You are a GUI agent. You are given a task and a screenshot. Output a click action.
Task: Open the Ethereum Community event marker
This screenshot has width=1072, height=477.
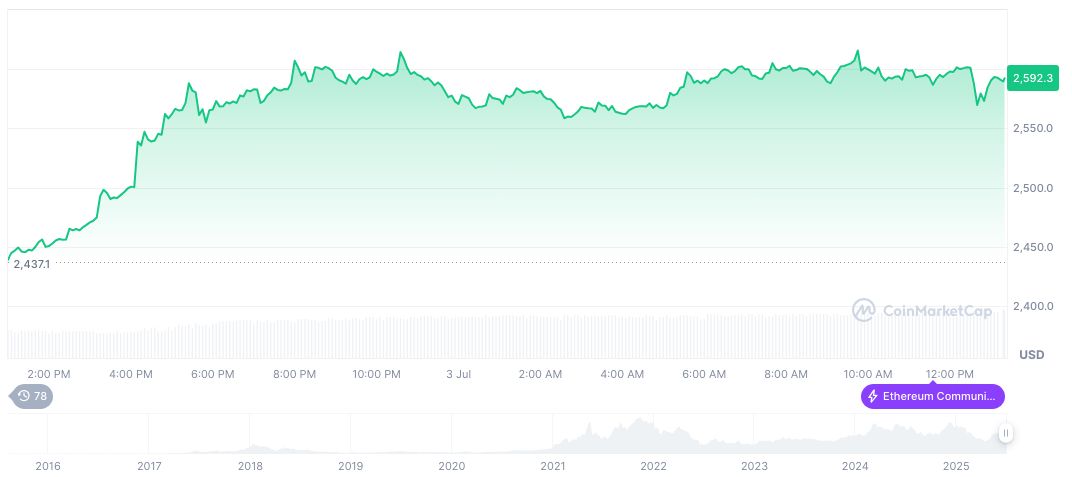tap(933, 396)
